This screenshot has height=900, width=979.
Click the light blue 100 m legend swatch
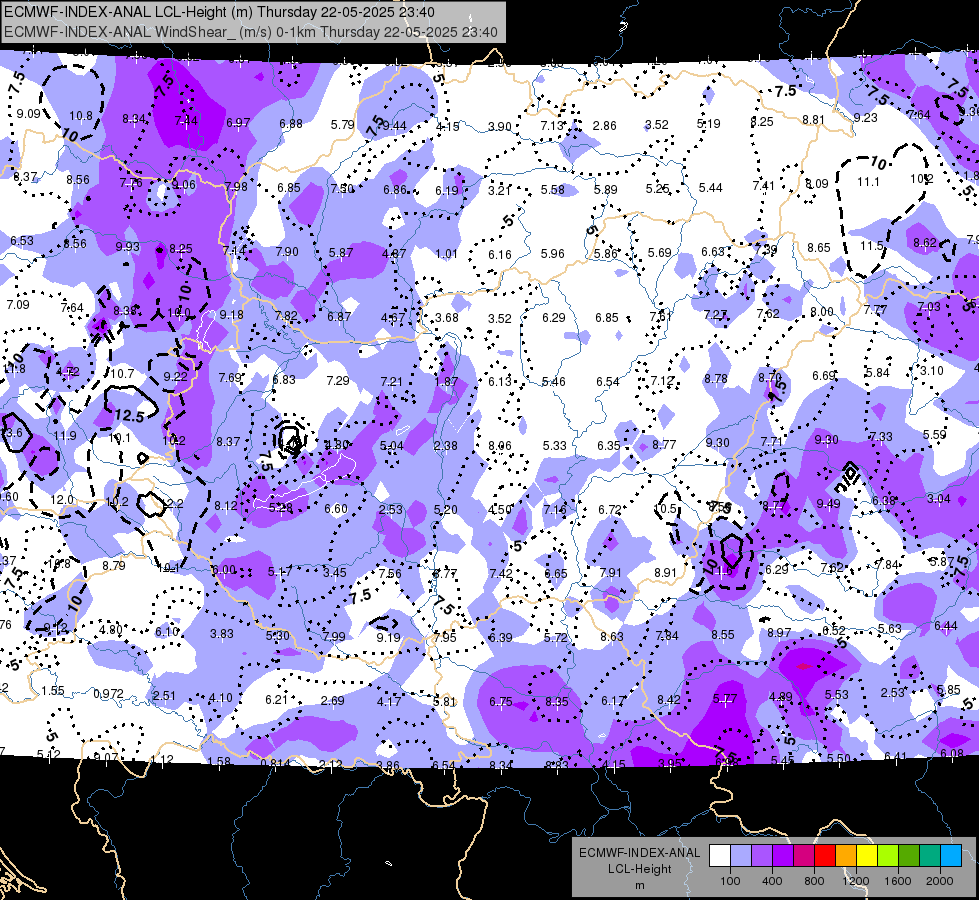(x=741, y=856)
